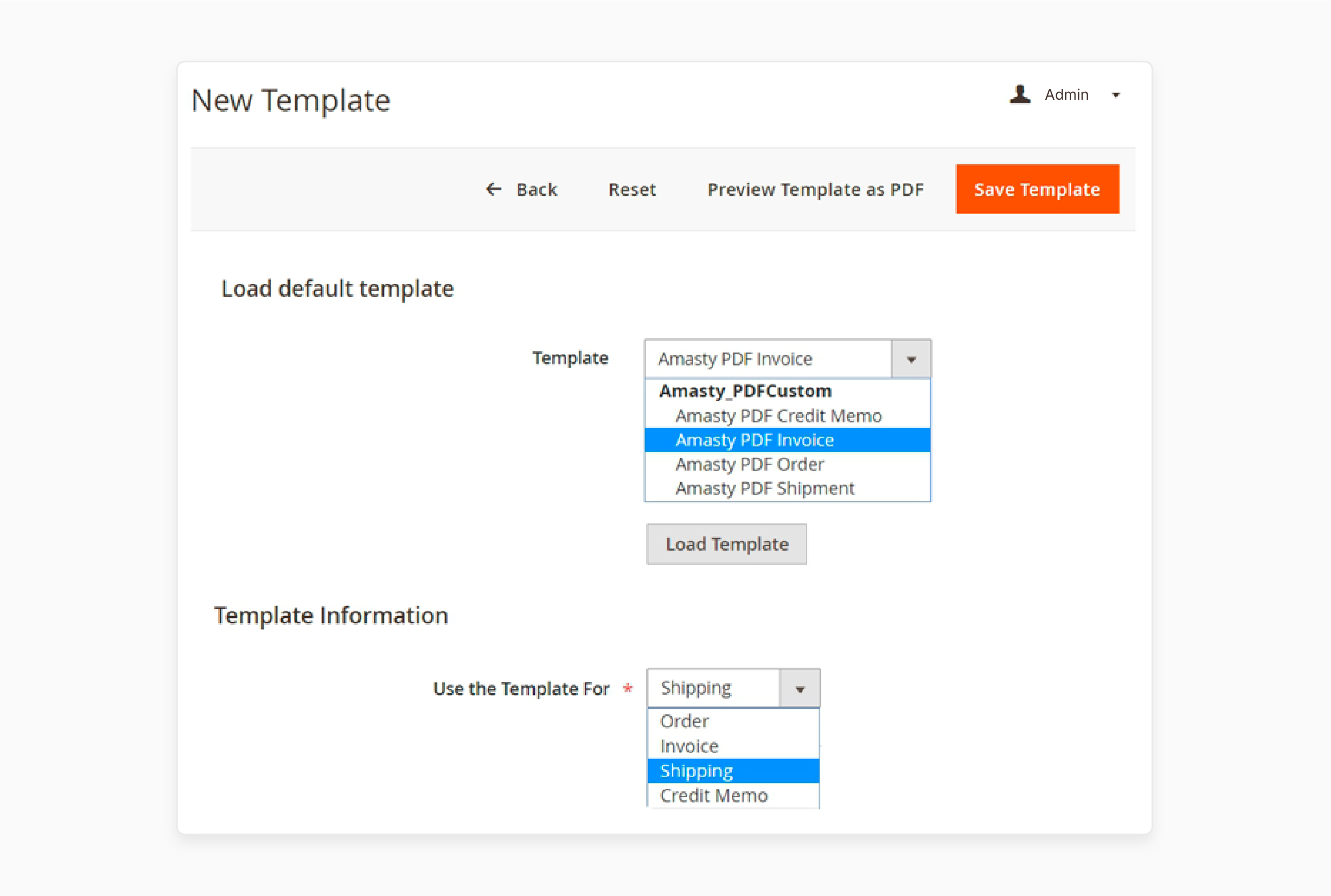Click the Load Template button
Viewport: 1331px width, 896px height.
click(726, 545)
